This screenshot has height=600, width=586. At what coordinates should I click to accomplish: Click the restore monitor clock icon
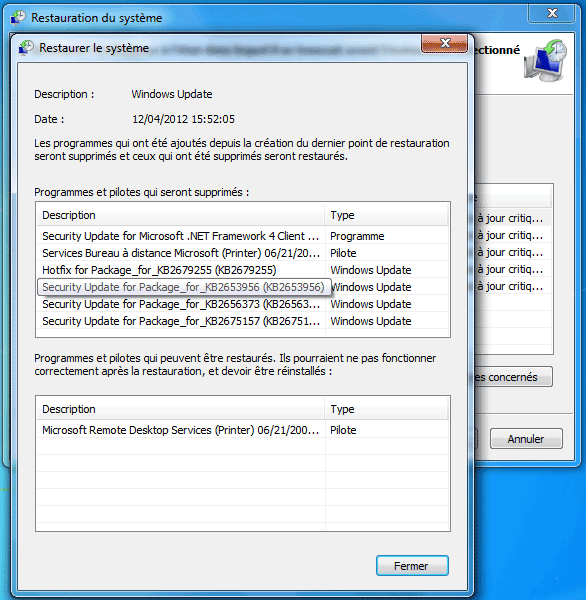[x=545, y=60]
